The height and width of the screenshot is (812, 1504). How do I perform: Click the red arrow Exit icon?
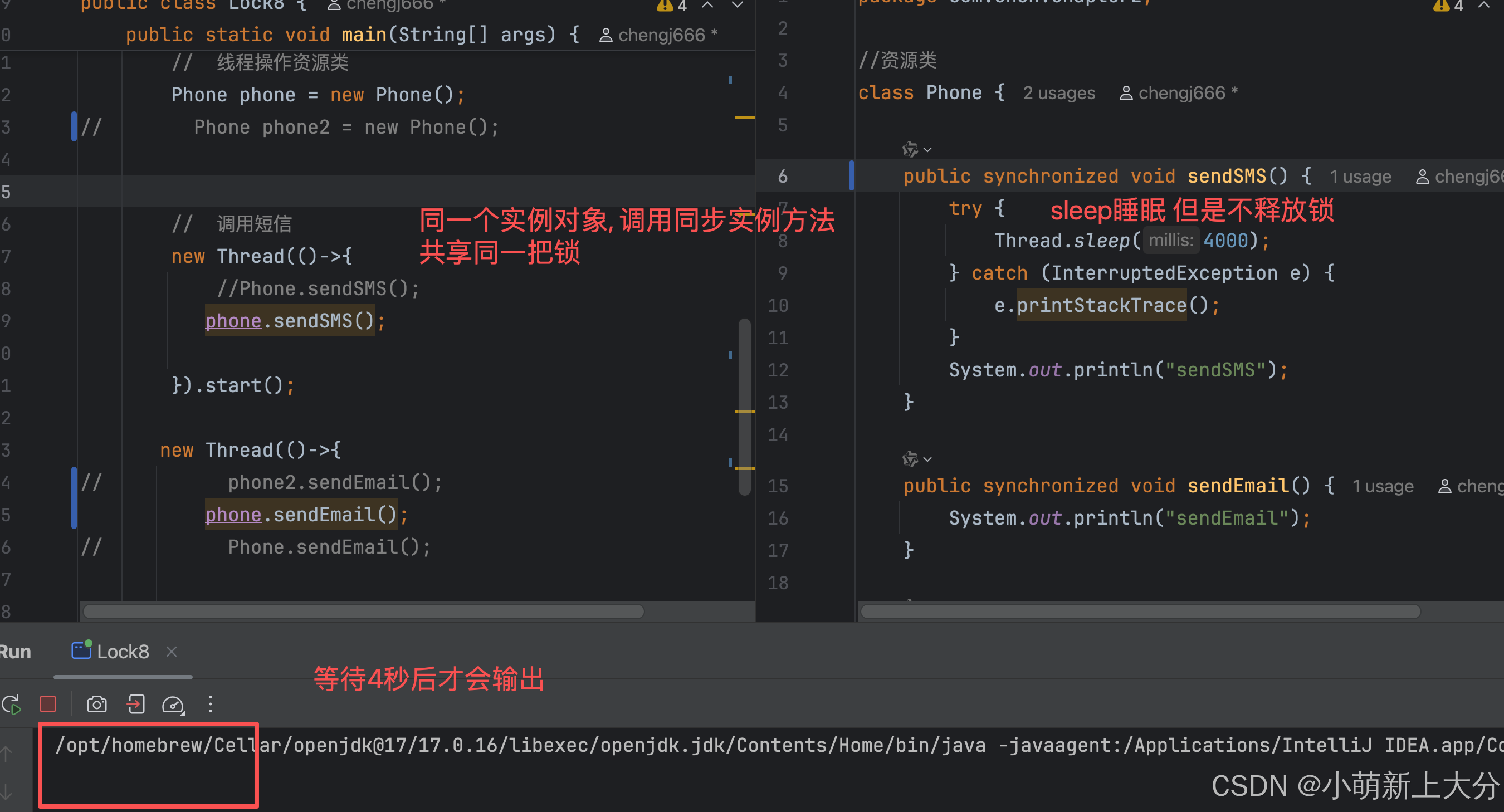coord(135,705)
